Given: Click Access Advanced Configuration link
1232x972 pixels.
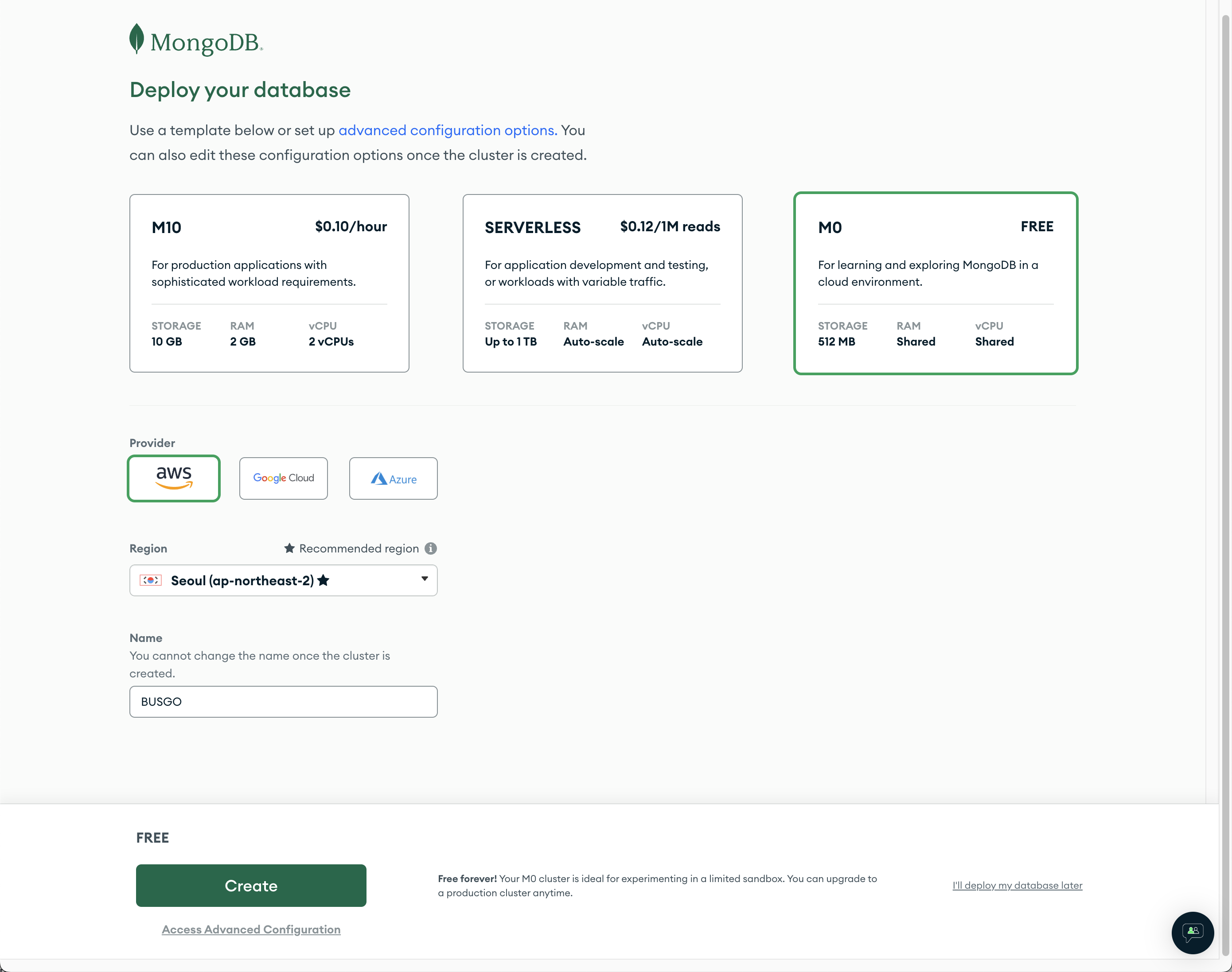Looking at the screenshot, I should 251,929.
